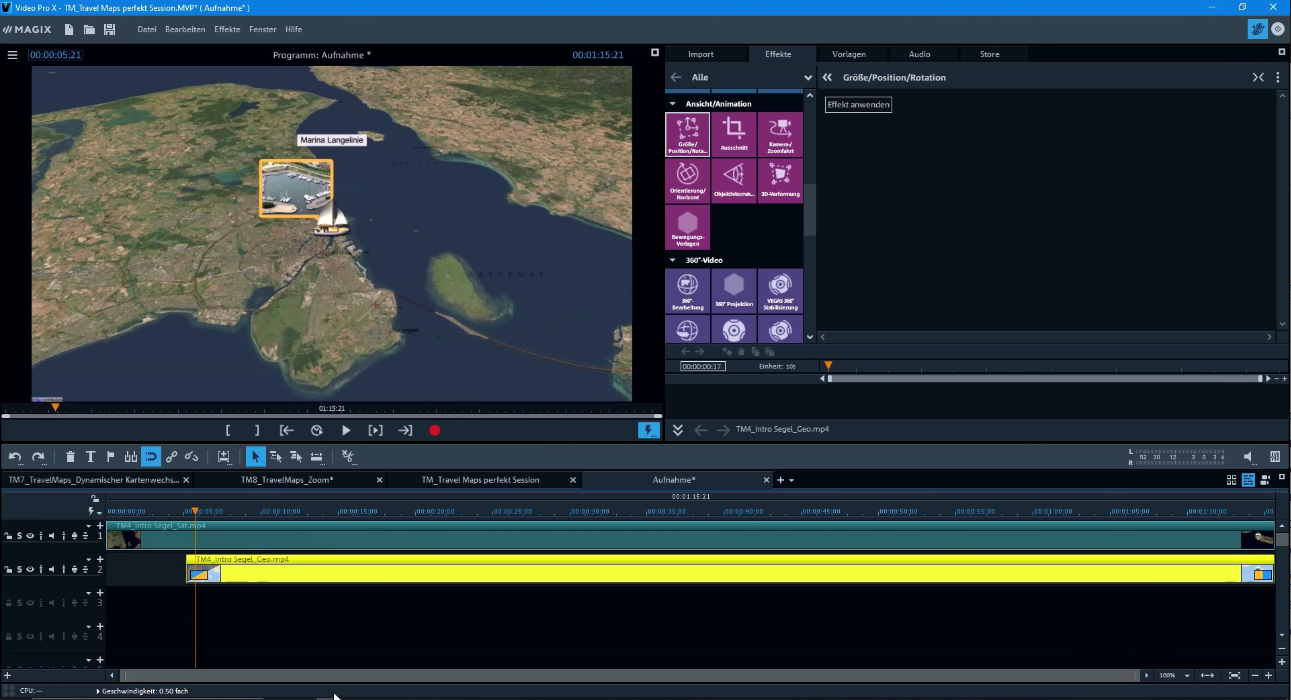This screenshot has height=700, width=1291.
Task: Select the TM4_Intro Segel_Geo.mp4 clip
Action: pyautogui.click(x=600, y=573)
